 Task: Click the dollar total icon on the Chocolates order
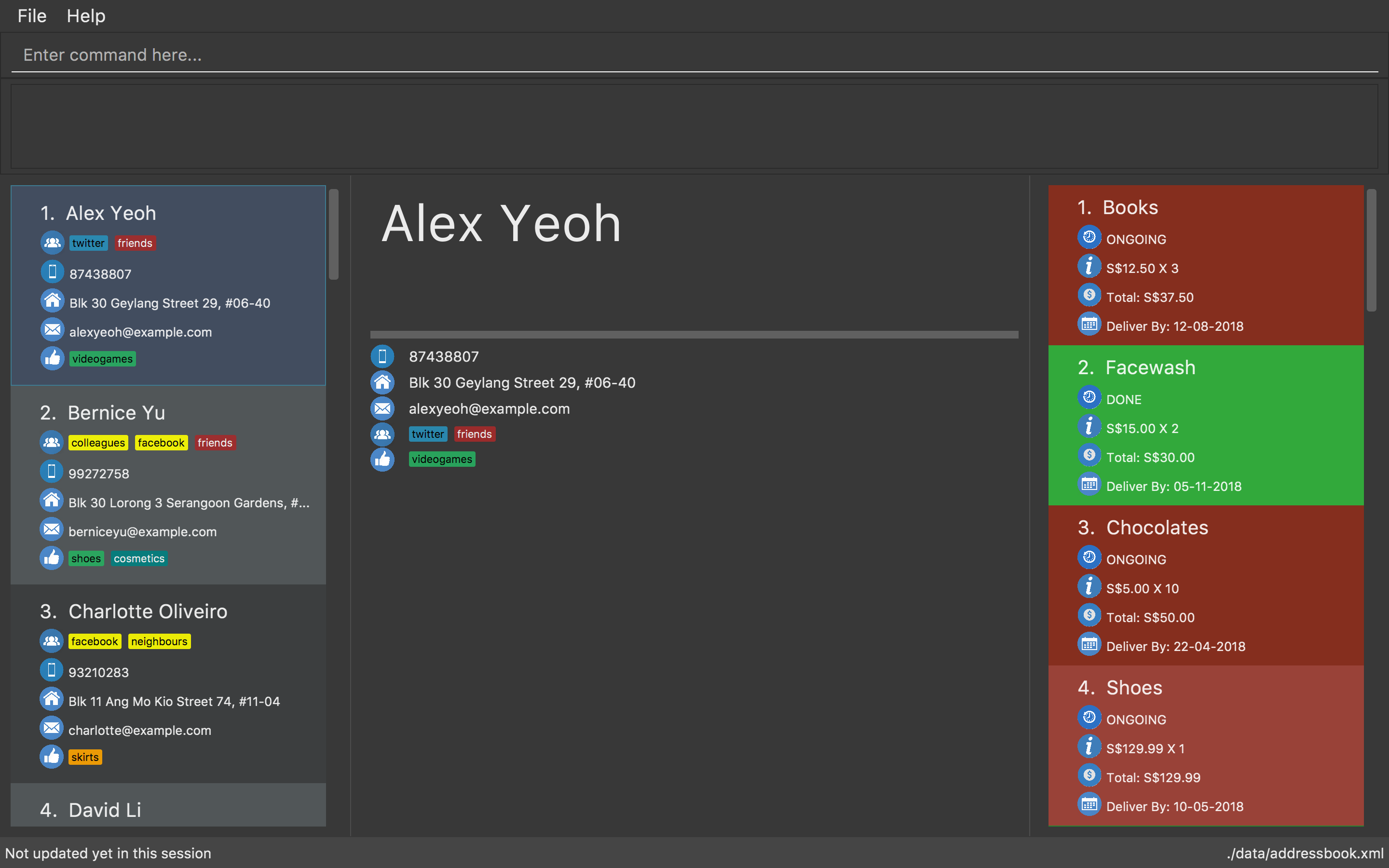click(x=1089, y=615)
